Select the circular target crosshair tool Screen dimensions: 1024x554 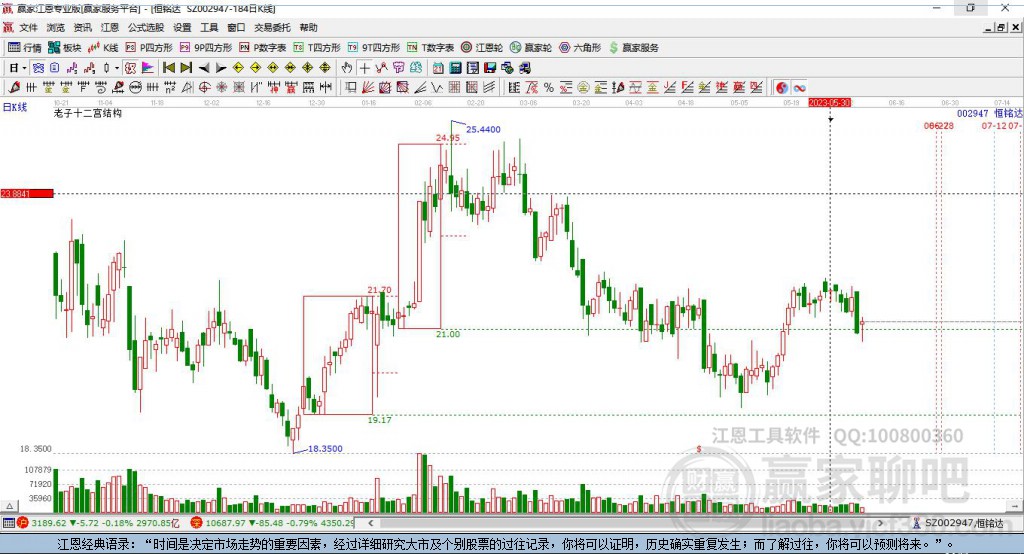(x=204, y=88)
